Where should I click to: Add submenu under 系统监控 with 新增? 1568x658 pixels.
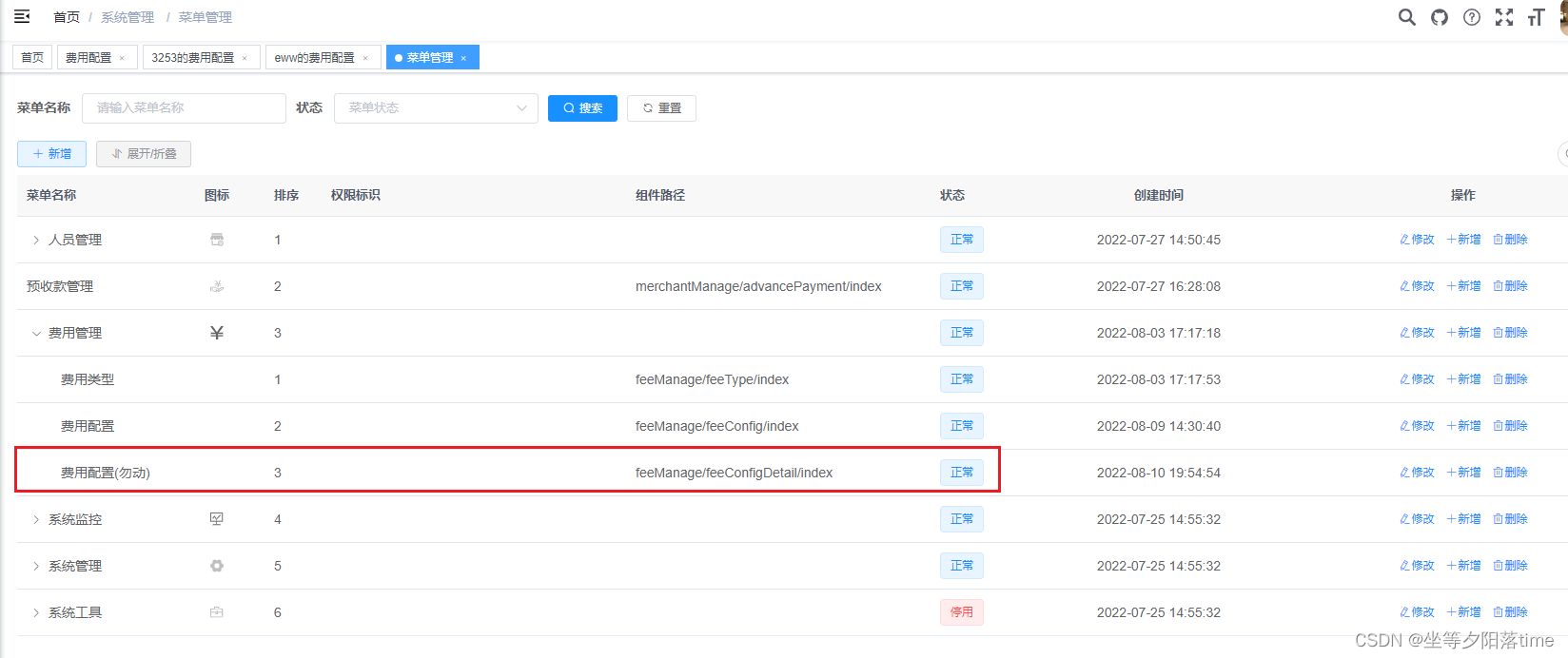[x=1463, y=519]
